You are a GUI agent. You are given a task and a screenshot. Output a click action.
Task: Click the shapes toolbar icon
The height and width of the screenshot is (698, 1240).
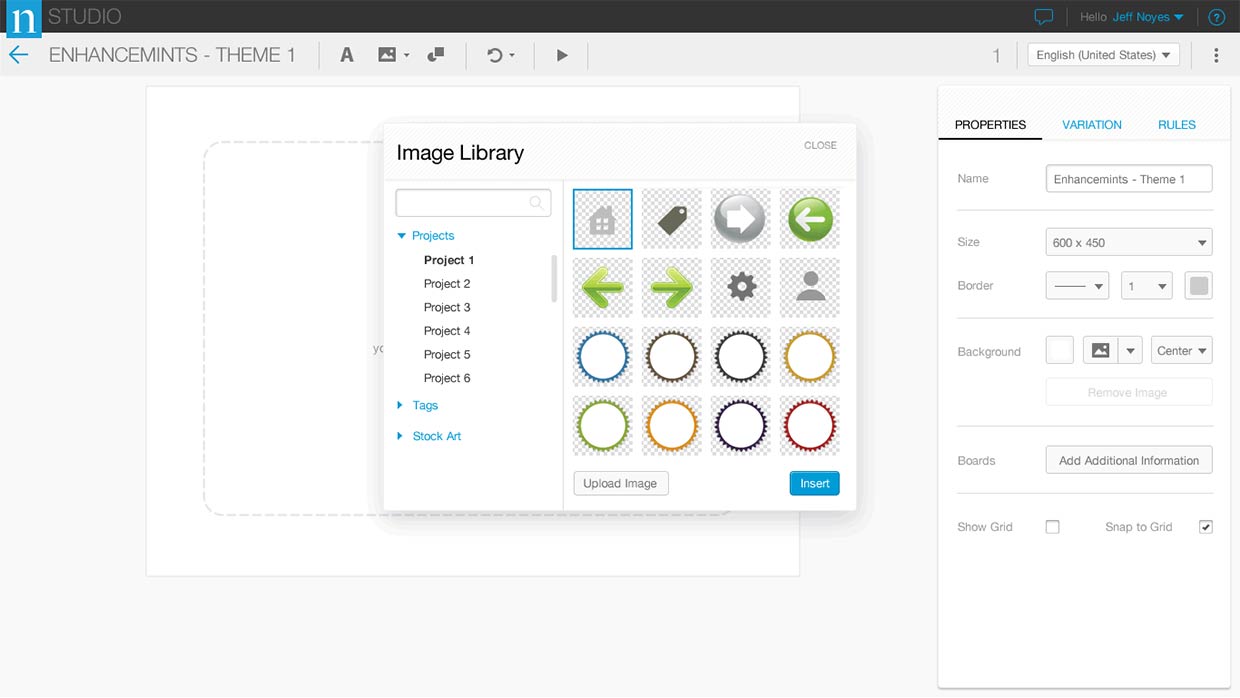coord(436,55)
